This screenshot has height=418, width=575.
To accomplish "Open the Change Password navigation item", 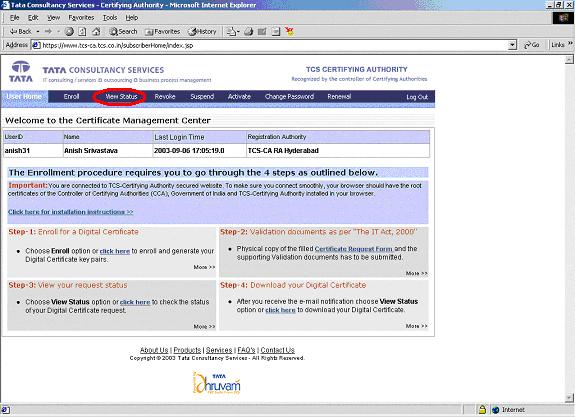I will (x=289, y=97).
